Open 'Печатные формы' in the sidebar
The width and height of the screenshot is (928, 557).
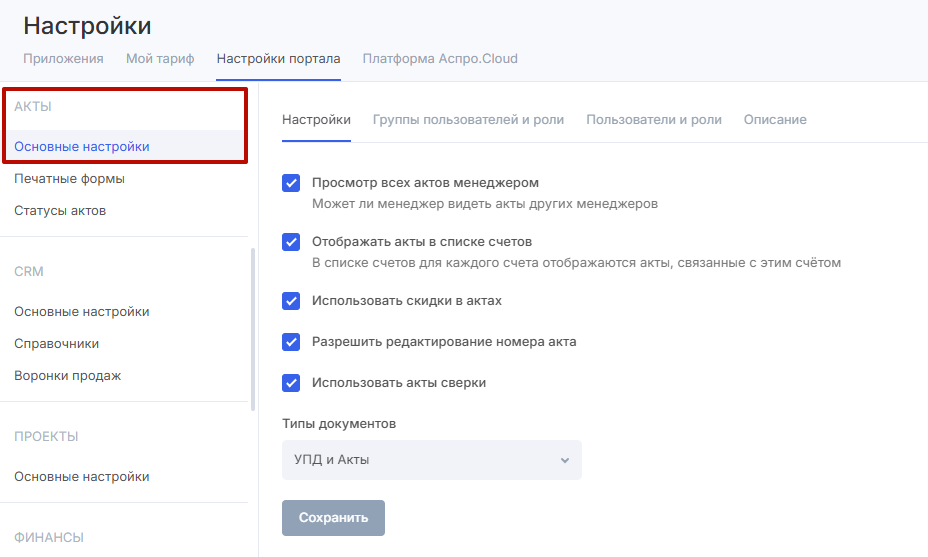pos(69,179)
